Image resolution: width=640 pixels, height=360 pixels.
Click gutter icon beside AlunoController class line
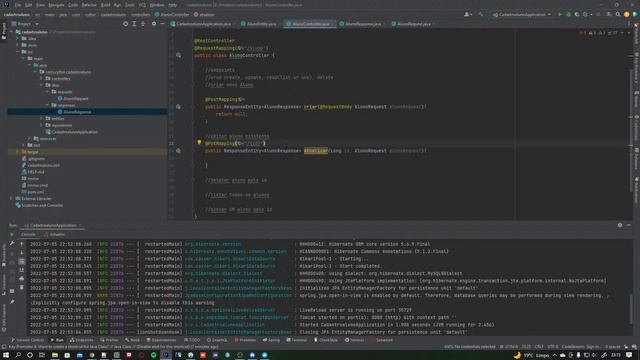(x=178, y=55)
